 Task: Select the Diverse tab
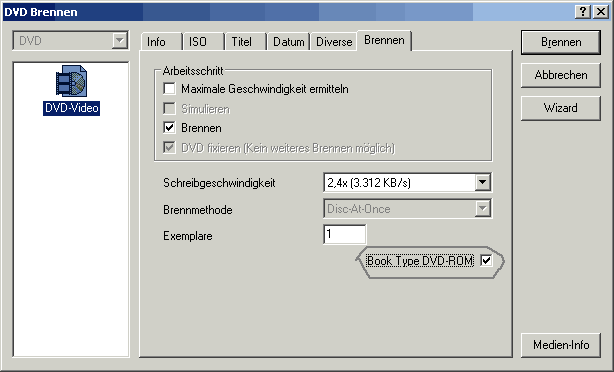[334, 42]
